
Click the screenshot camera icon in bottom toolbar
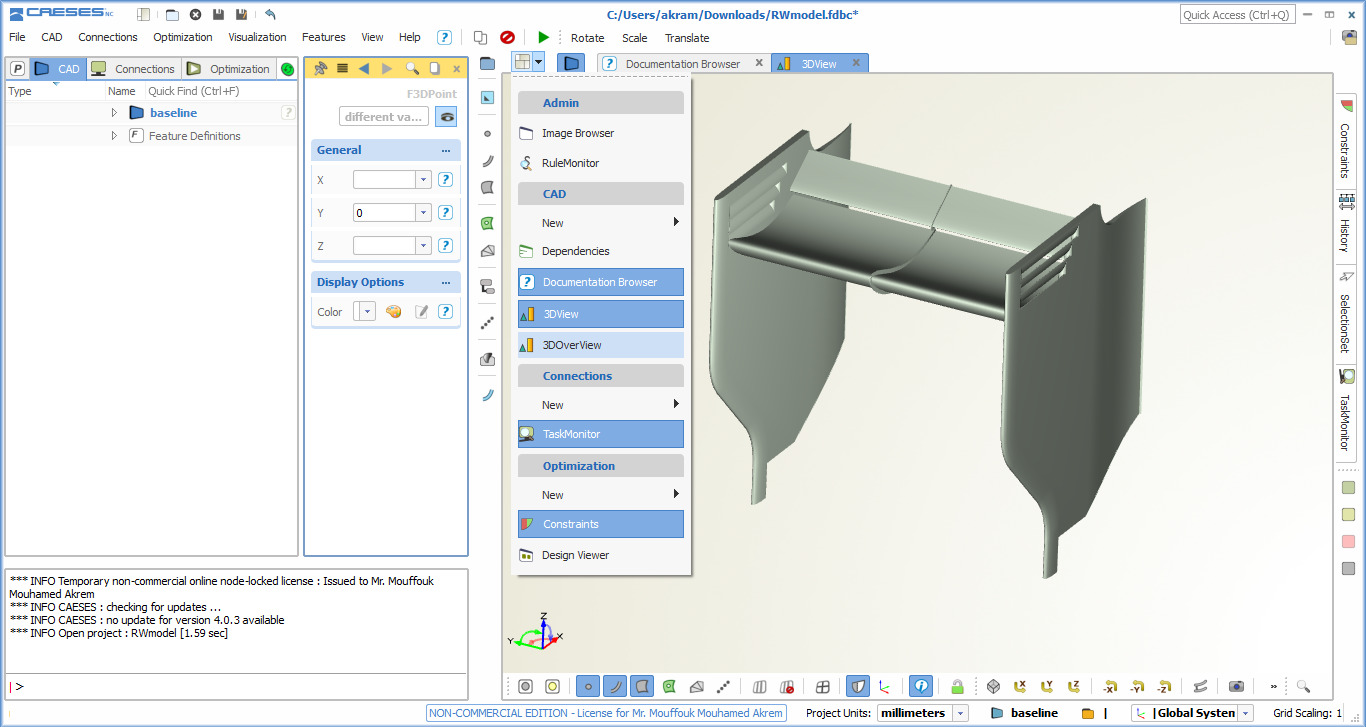[1237, 686]
